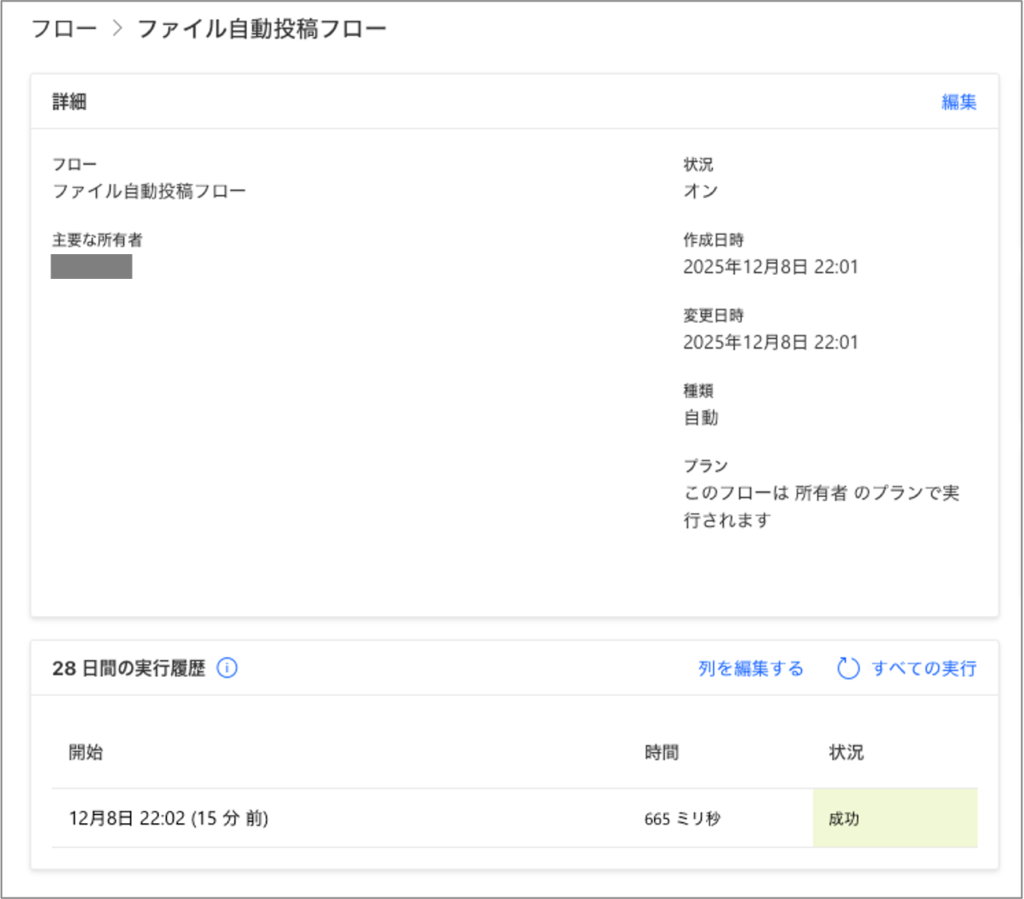
Task: View すべての実行 run history
Action: tap(923, 669)
